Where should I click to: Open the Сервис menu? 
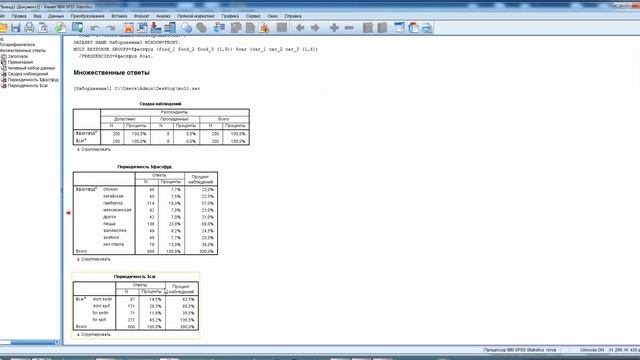click(x=253, y=16)
